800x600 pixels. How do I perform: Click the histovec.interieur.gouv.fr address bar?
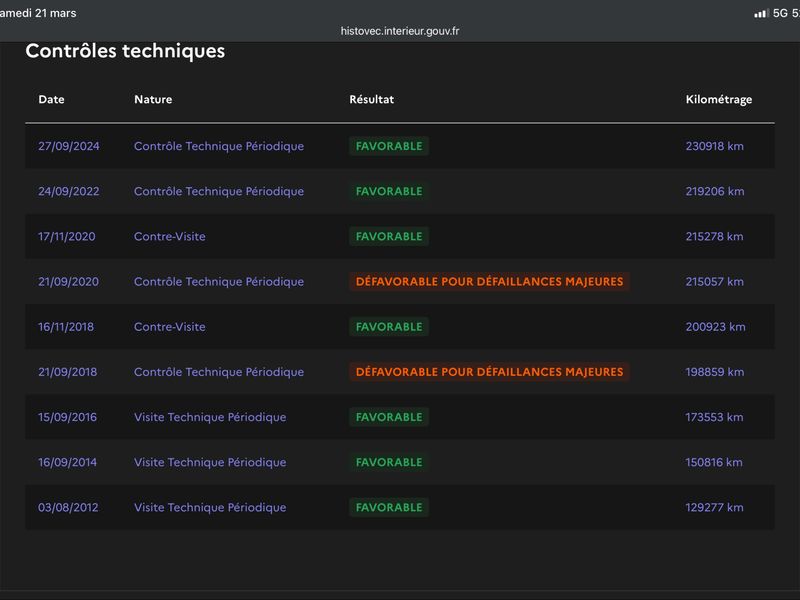400,31
